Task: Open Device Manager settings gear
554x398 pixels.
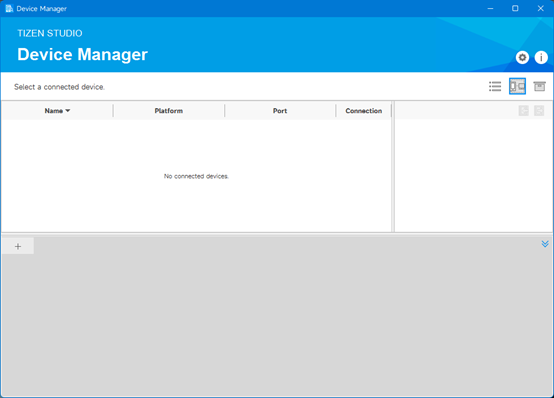Action: pos(522,57)
